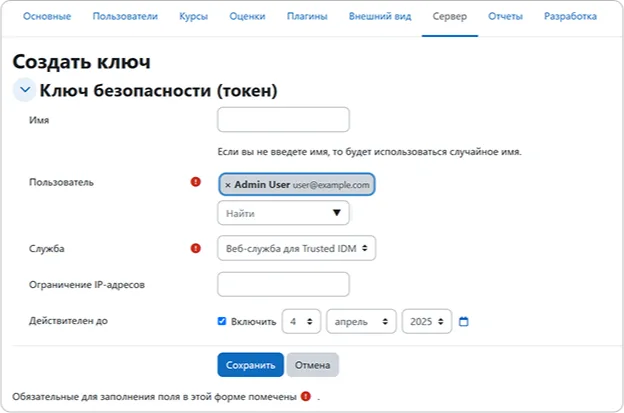Open the month dropdown showing апрель
This screenshot has width=624, height=413.
pos(360,322)
